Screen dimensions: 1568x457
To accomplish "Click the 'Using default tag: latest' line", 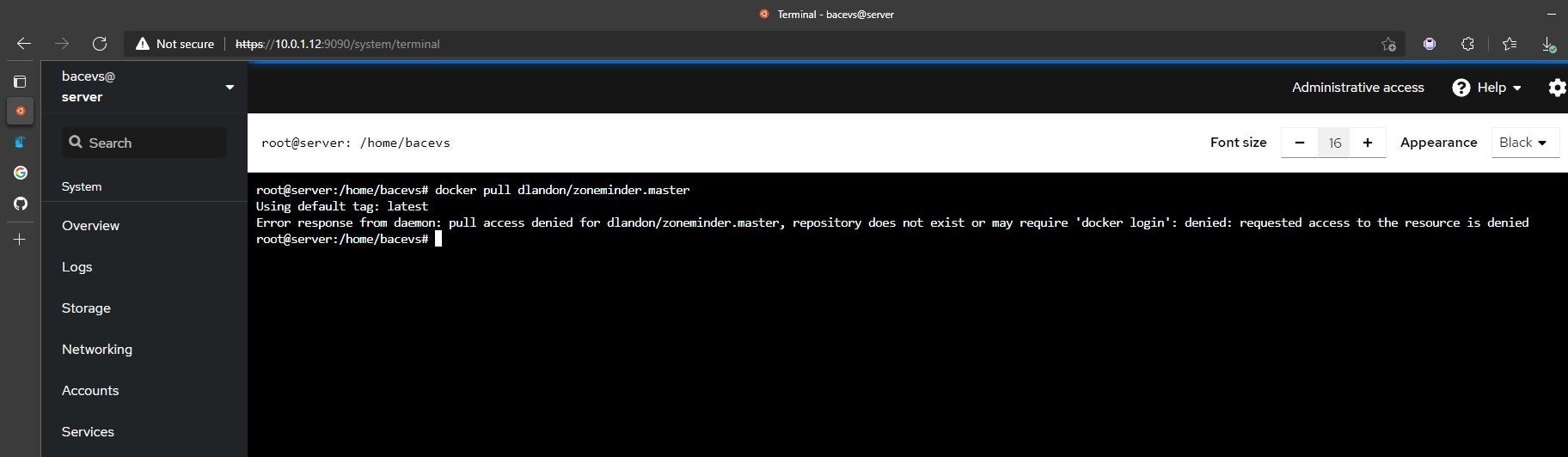I will pyautogui.click(x=342, y=206).
